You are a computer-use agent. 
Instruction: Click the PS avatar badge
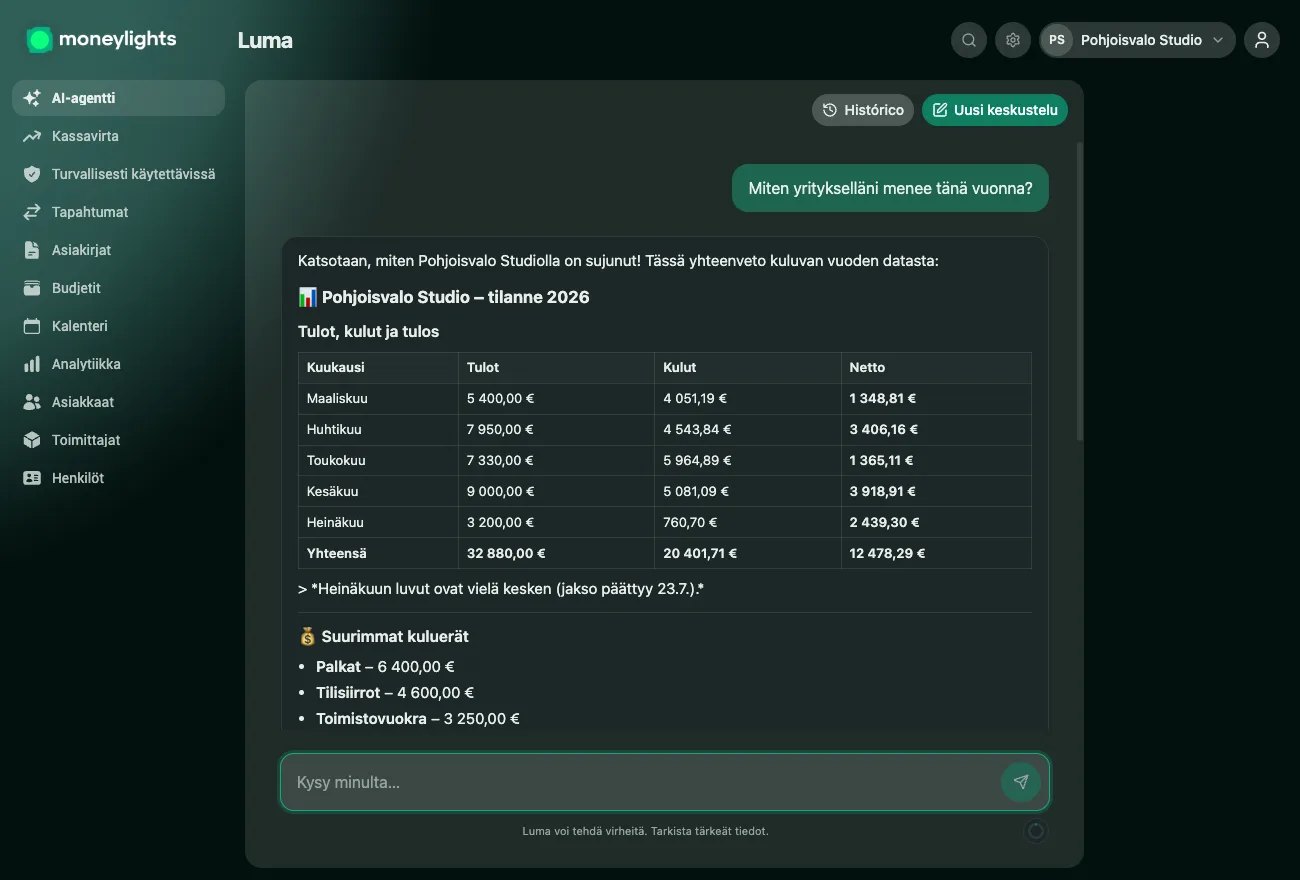pos(1057,40)
